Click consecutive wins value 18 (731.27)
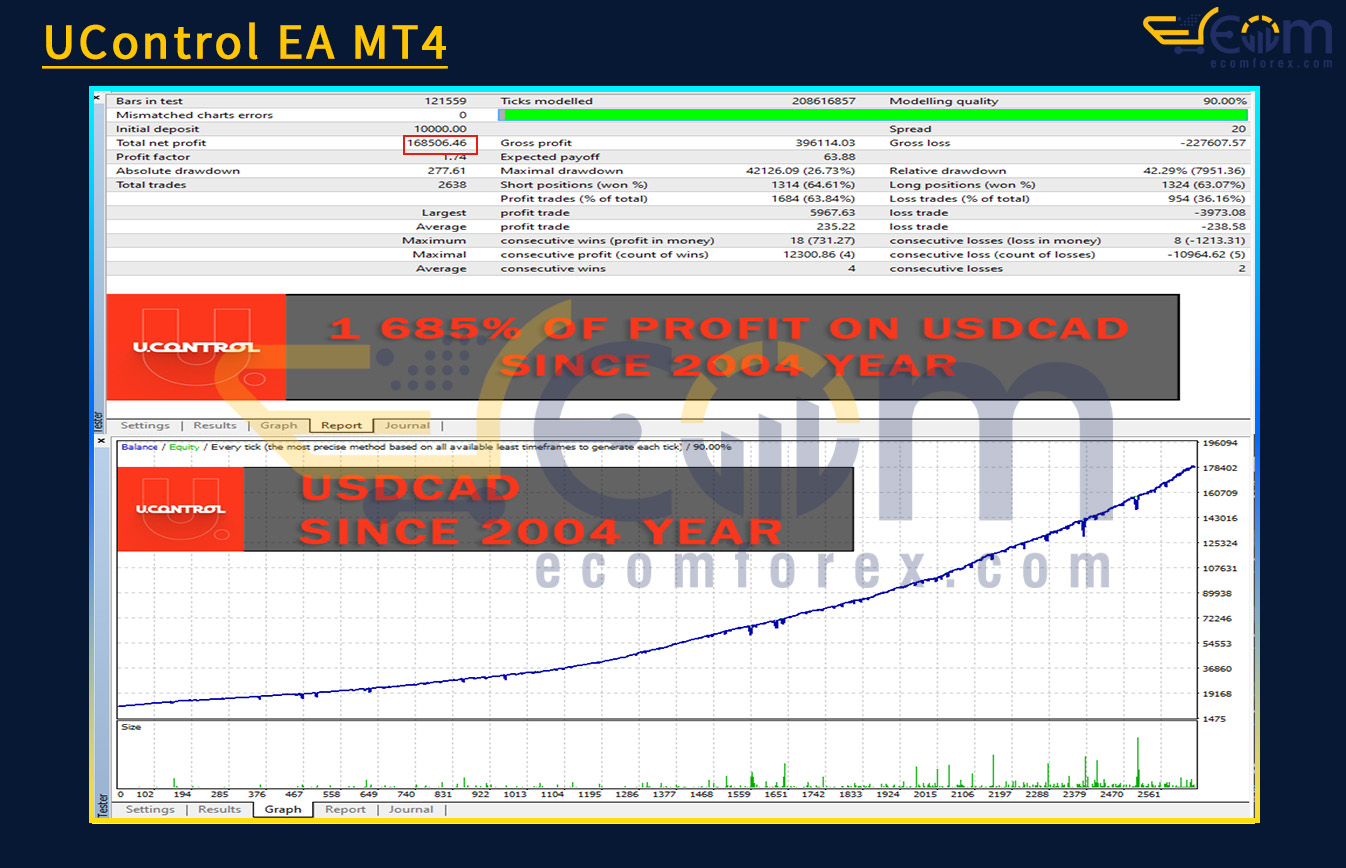Screen dimensions: 1346x868 pos(820,241)
